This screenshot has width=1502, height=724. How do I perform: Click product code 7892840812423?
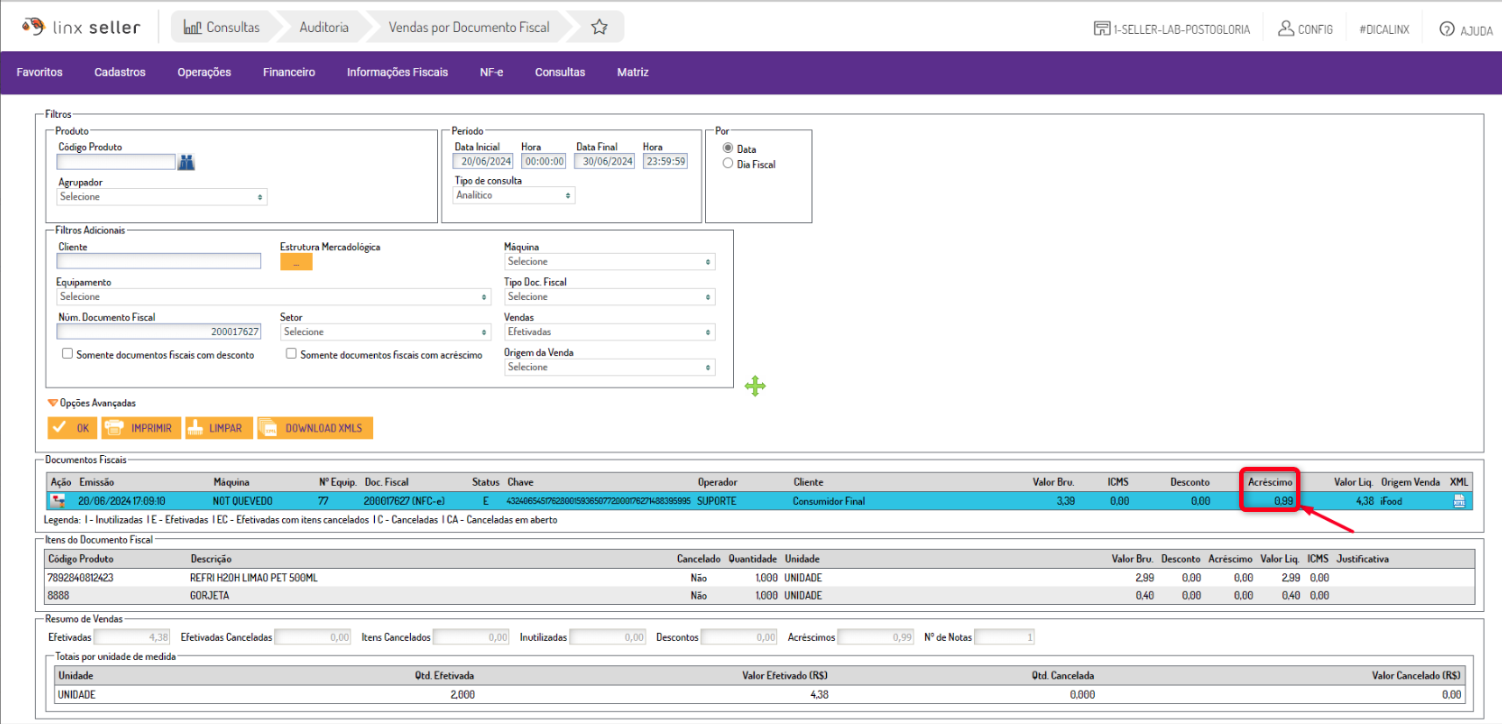point(80,578)
